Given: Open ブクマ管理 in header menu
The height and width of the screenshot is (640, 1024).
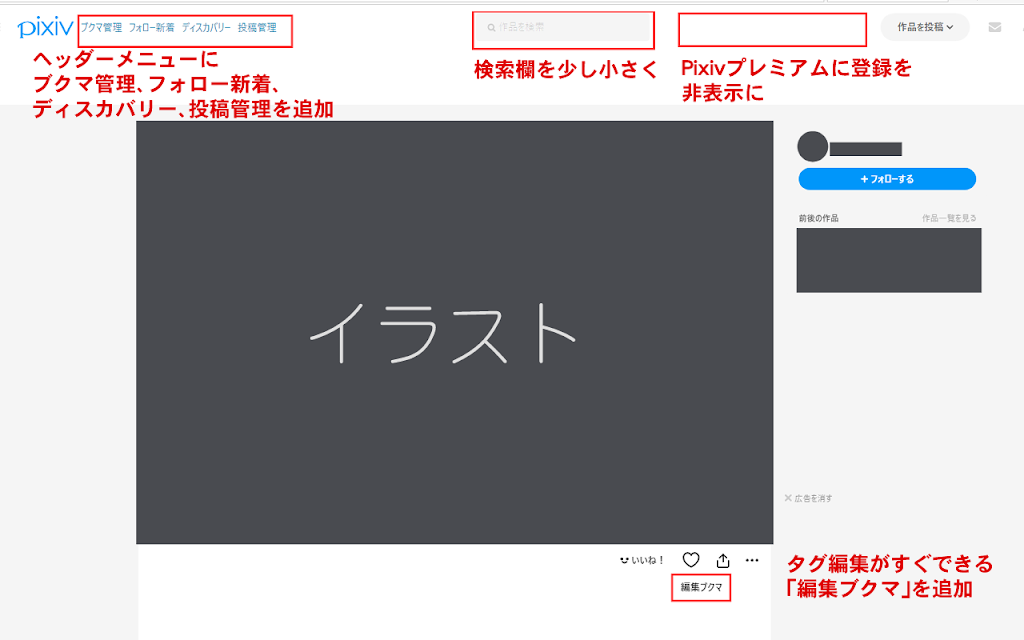Looking at the screenshot, I should coord(101,27).
